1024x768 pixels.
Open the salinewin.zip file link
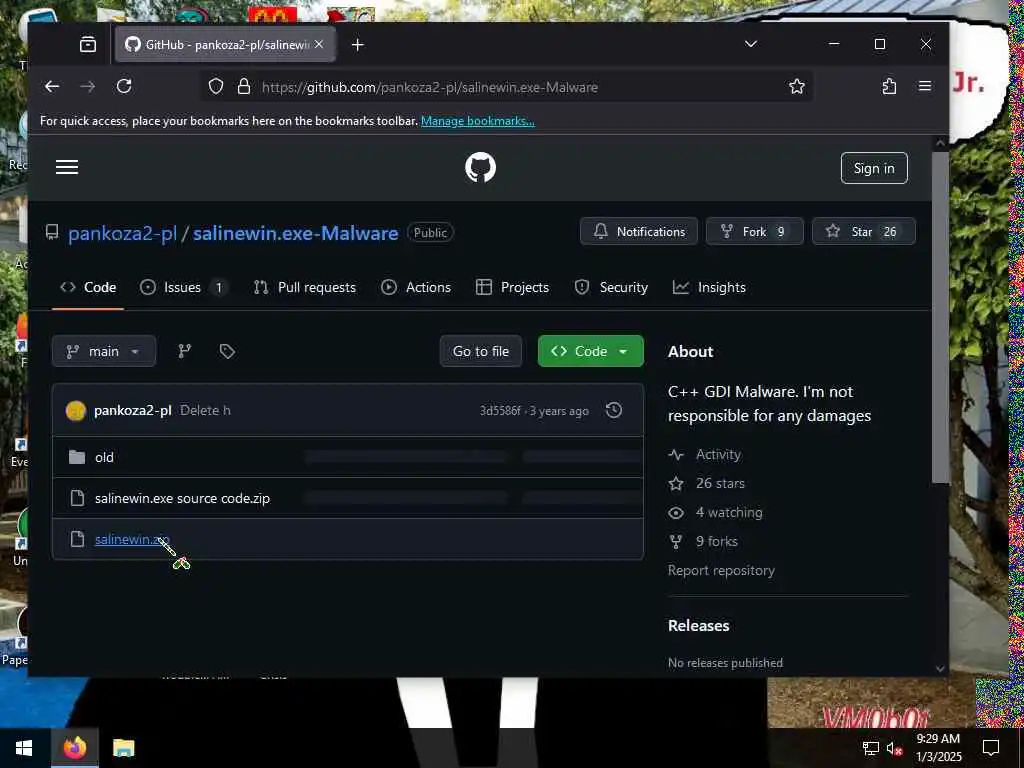pos(132,539)
